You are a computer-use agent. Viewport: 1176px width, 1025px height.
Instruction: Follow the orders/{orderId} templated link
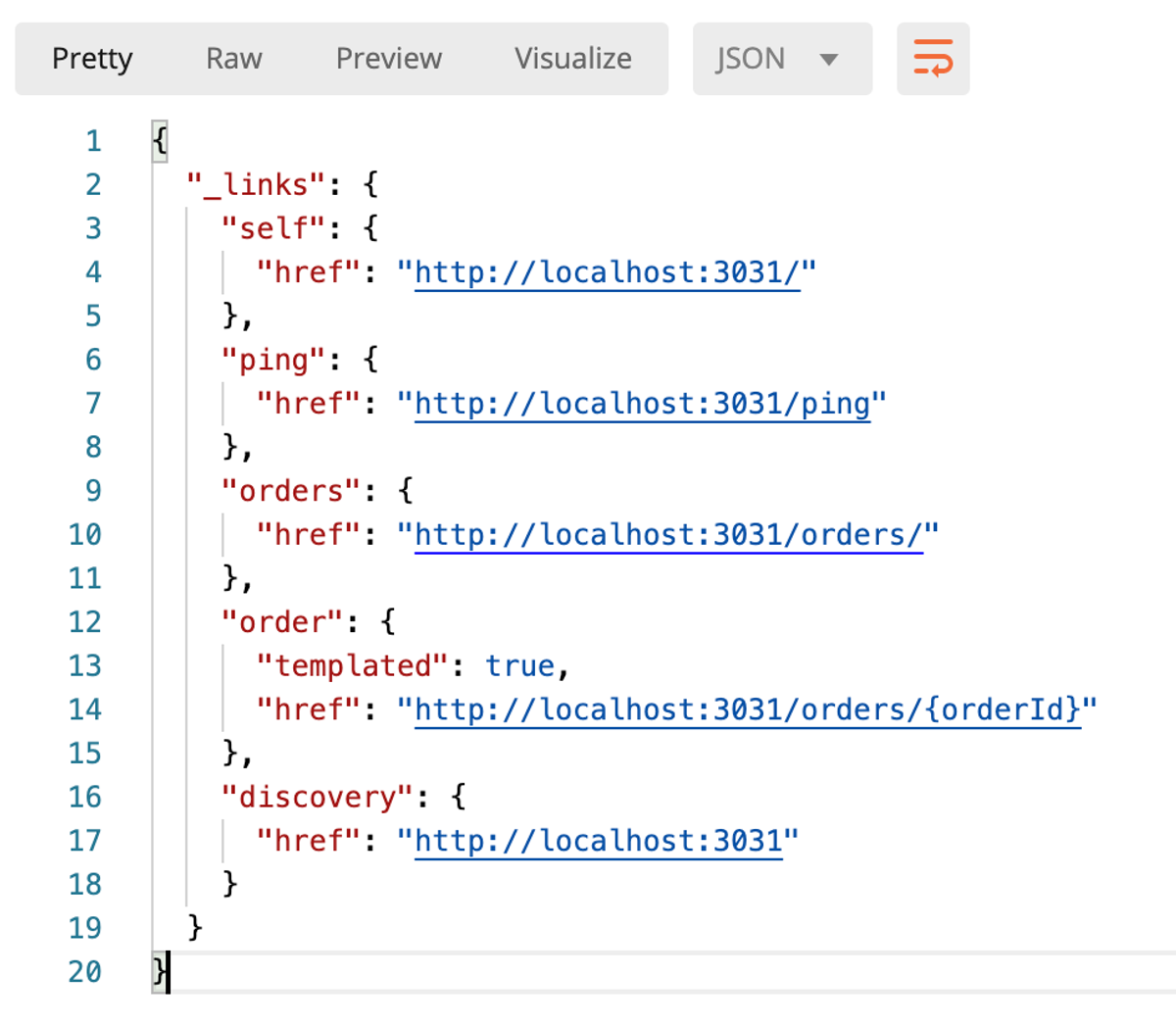pyautogui.click(x=749, y=709)
